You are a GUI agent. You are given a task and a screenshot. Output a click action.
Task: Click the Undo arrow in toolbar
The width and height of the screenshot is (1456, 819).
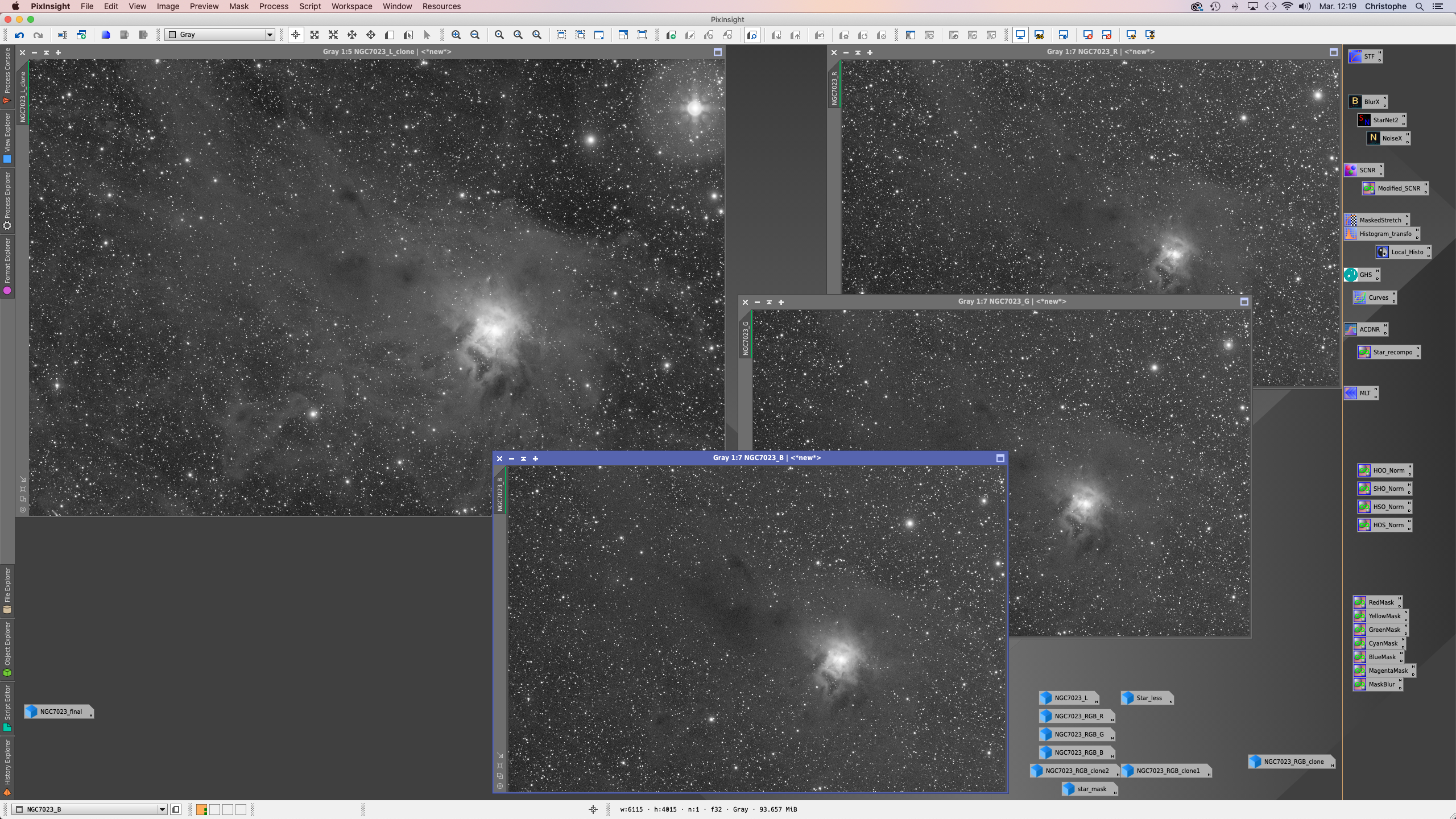tap(19, 35)
